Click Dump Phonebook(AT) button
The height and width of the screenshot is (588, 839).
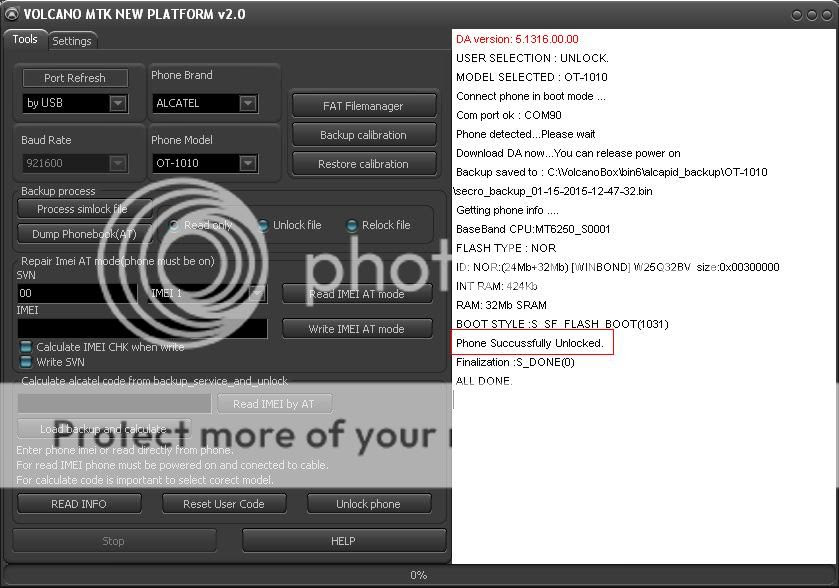pyautogui.click(x=84, y=234)
